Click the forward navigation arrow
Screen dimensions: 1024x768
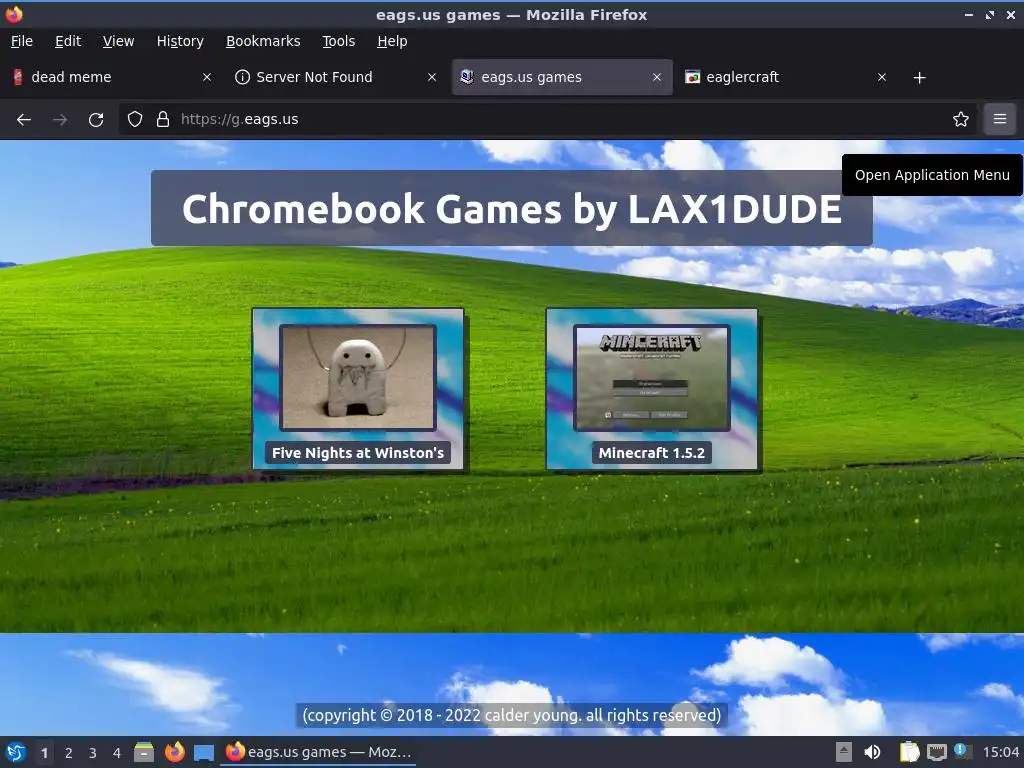pos(60,120)
